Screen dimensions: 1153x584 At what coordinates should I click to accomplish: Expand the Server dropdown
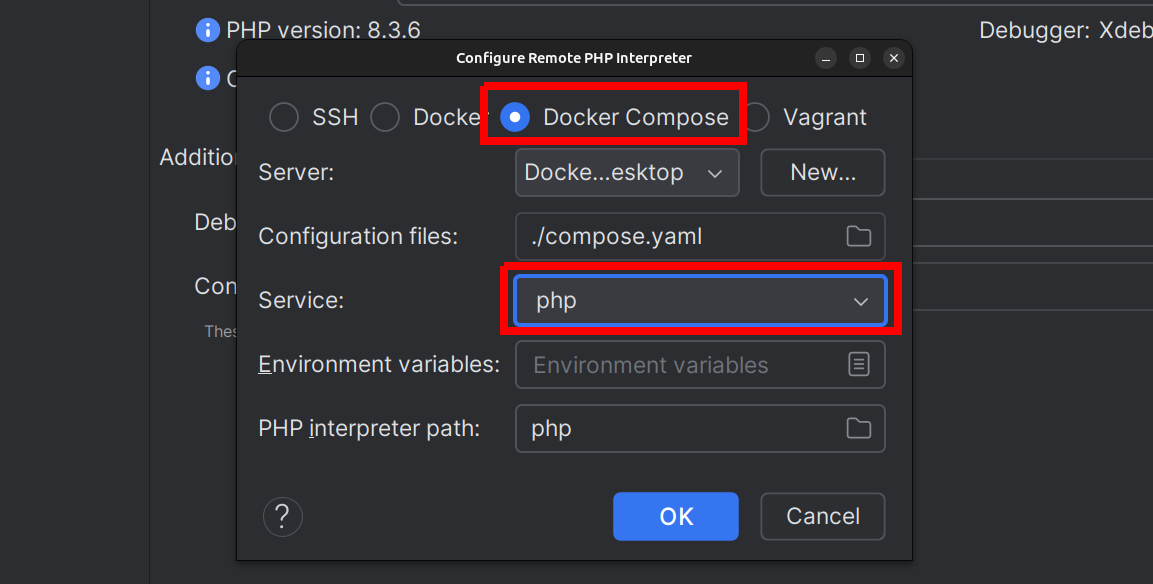pyautogui.click(x=627, y=172)
